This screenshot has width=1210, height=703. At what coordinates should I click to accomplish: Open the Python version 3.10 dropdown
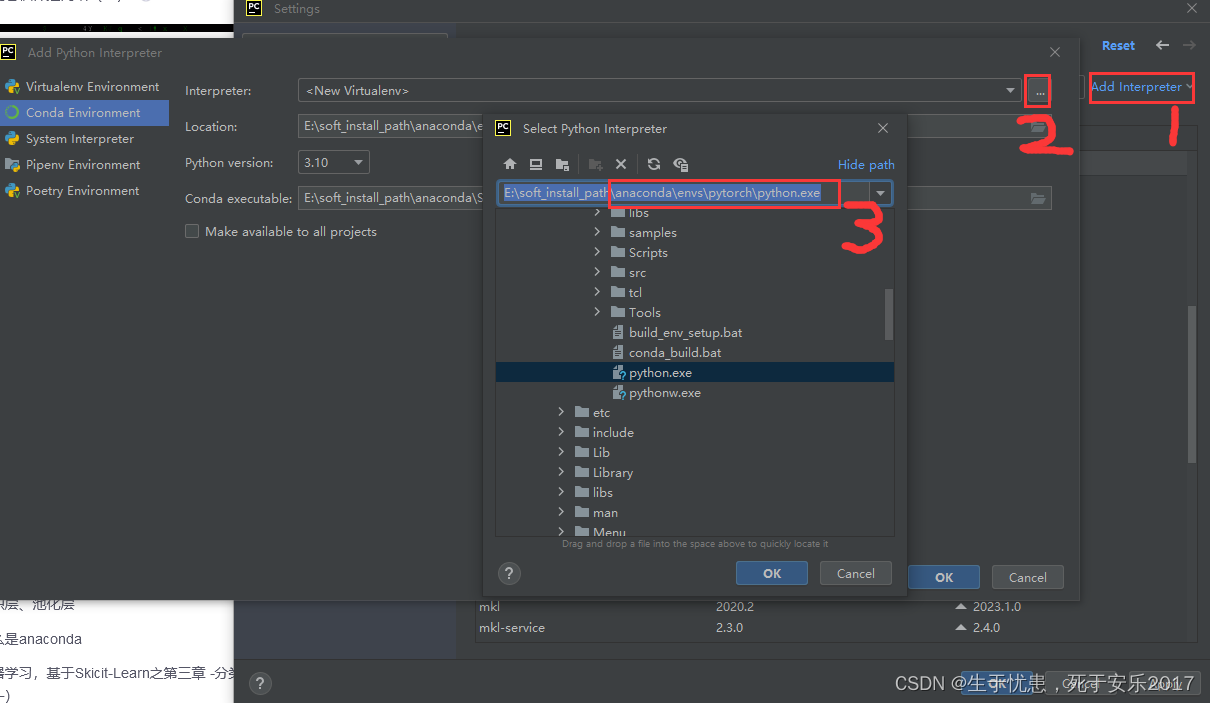click(334, 162)
